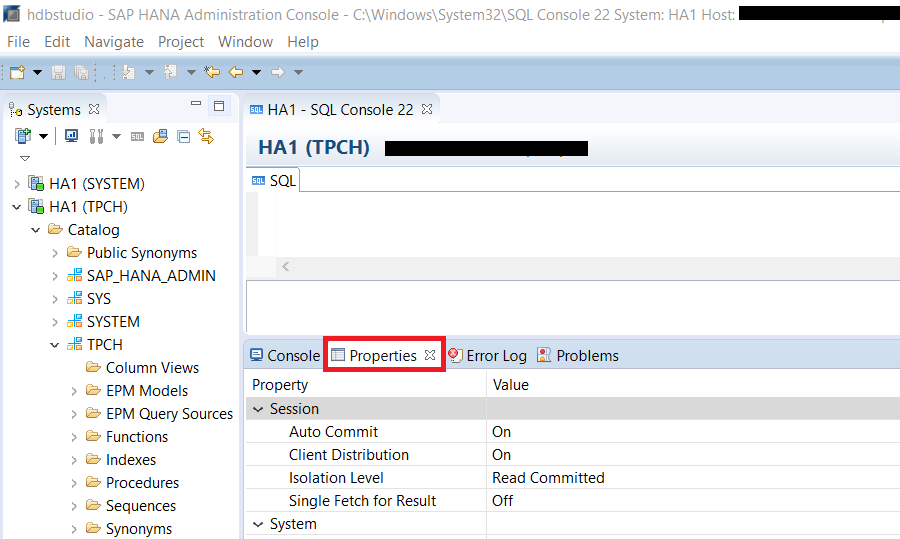Open the File menu
Screen dimensions: 900x539
pos(18,42)
